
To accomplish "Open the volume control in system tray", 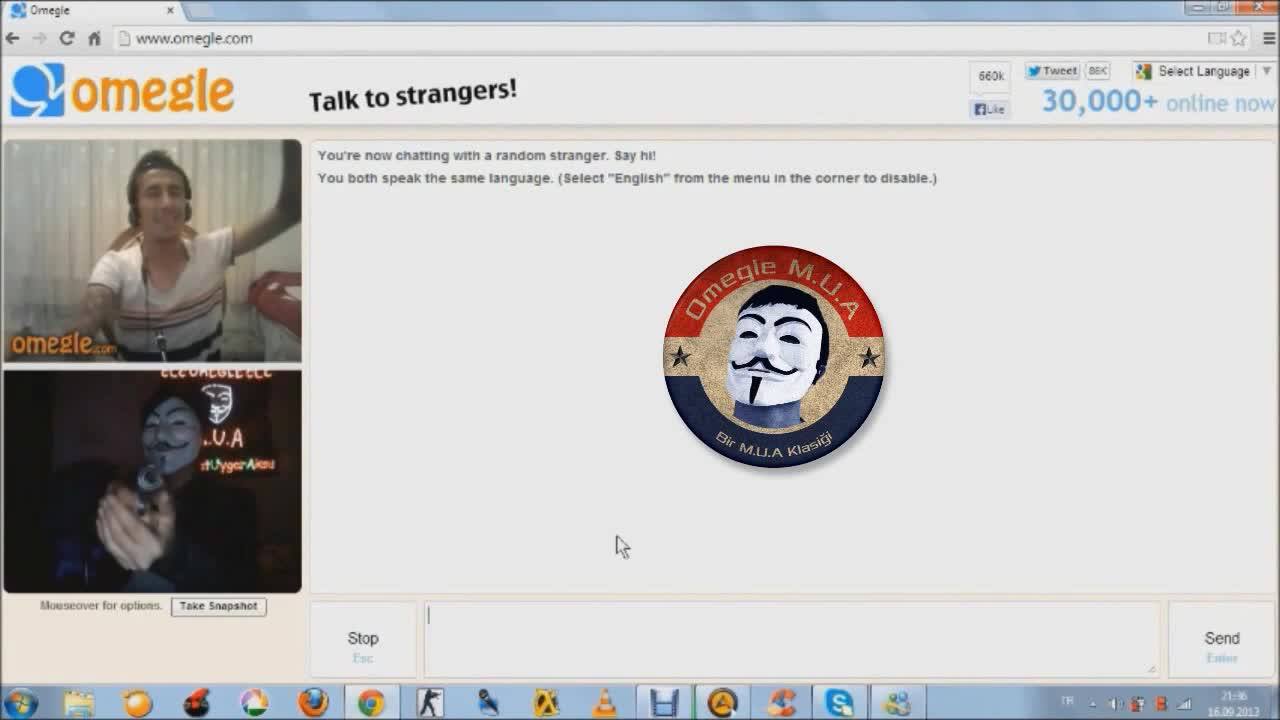I will coord(1117,704).
